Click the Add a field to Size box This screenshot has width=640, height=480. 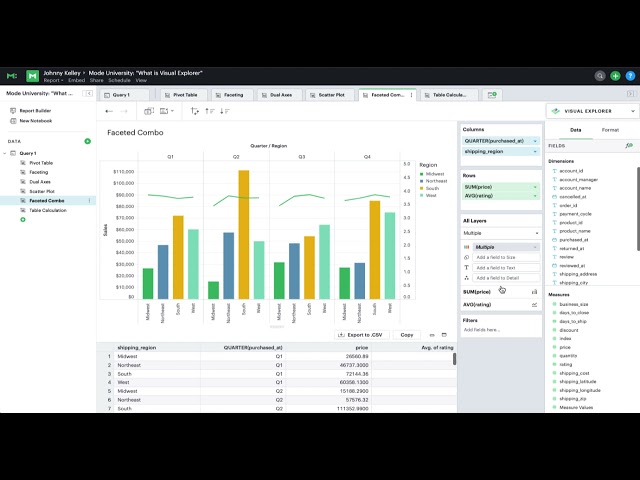coord(506,258)
